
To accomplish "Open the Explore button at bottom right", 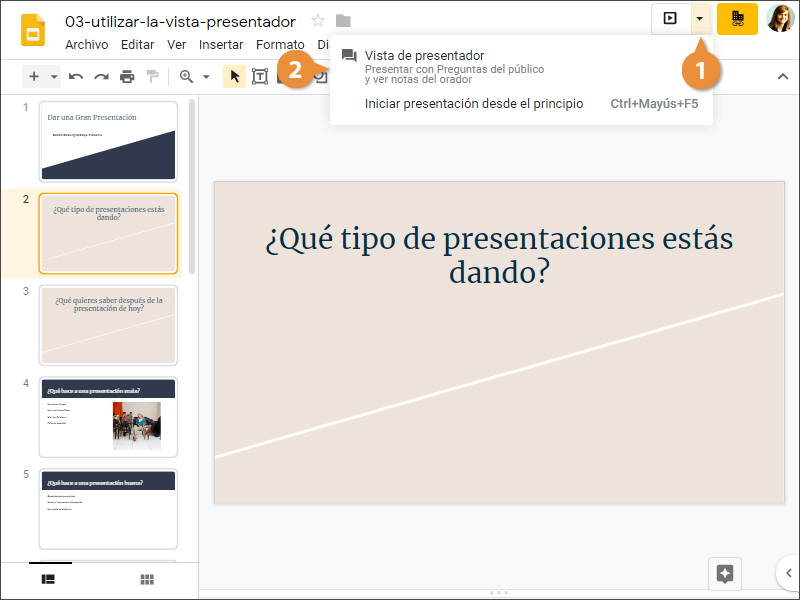I will pyautogui.click(x=725, y=573).
